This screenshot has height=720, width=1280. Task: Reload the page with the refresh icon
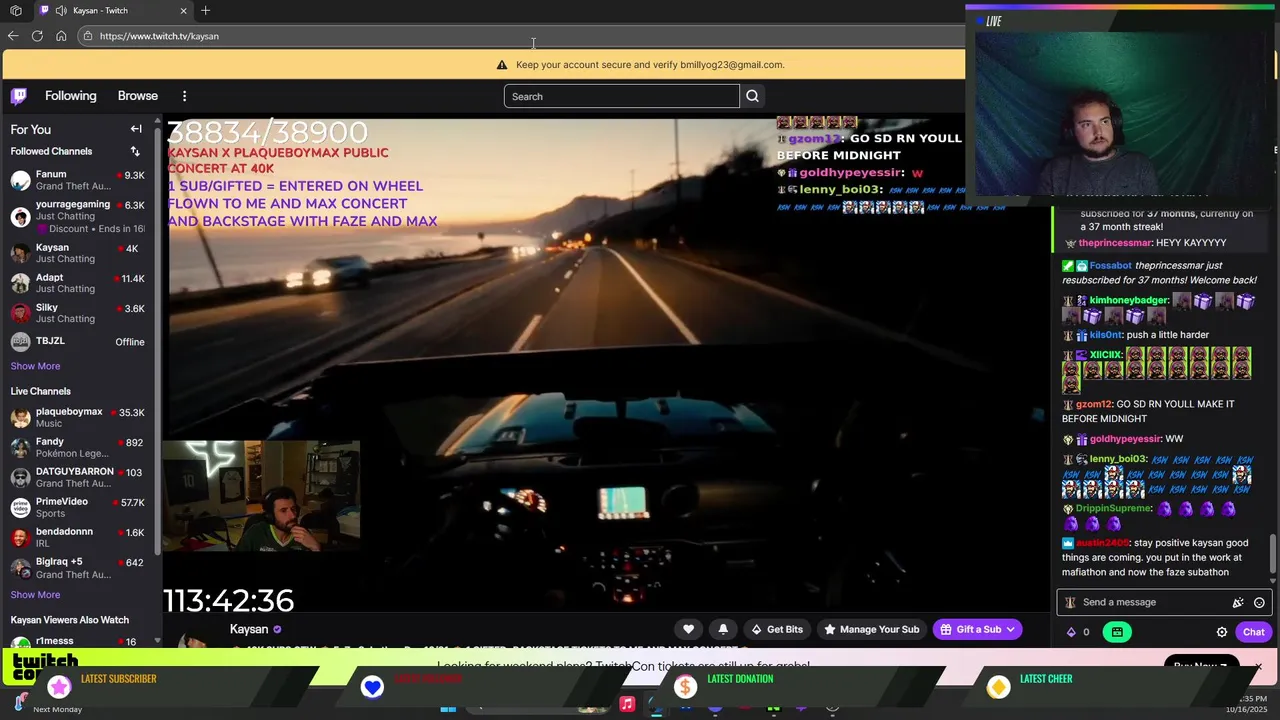pos(37,36)
